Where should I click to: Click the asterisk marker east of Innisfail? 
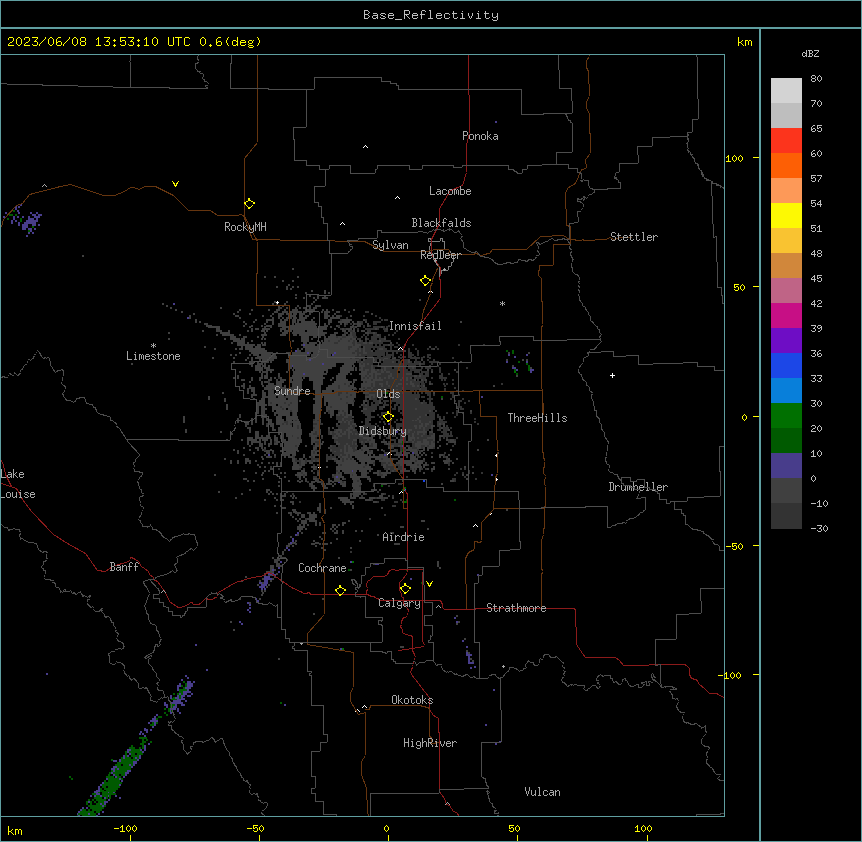[502, 303]
